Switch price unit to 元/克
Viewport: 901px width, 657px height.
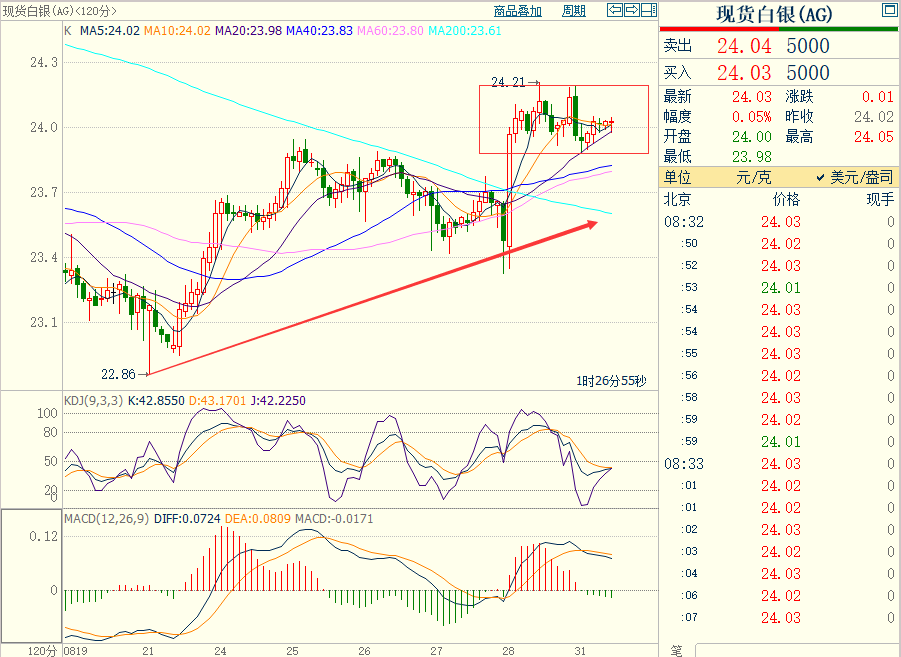[753, 177]
